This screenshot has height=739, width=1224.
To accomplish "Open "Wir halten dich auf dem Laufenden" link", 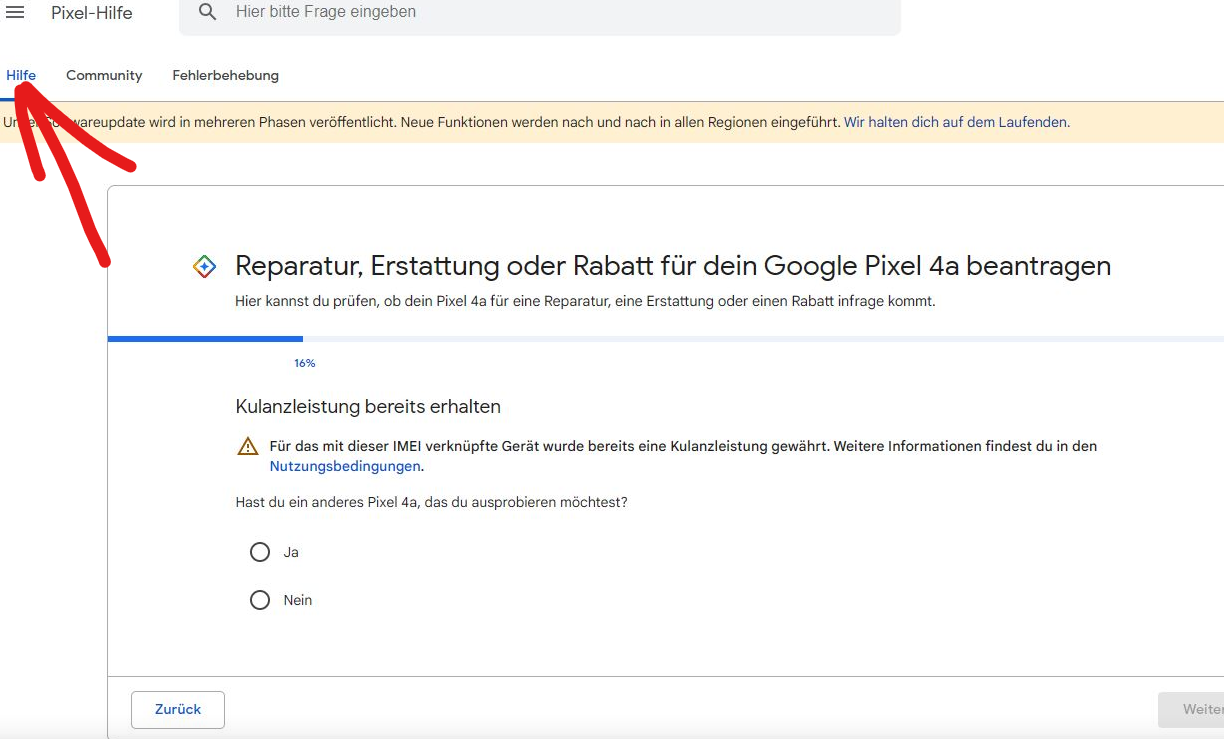I will (x=956, y=122).
